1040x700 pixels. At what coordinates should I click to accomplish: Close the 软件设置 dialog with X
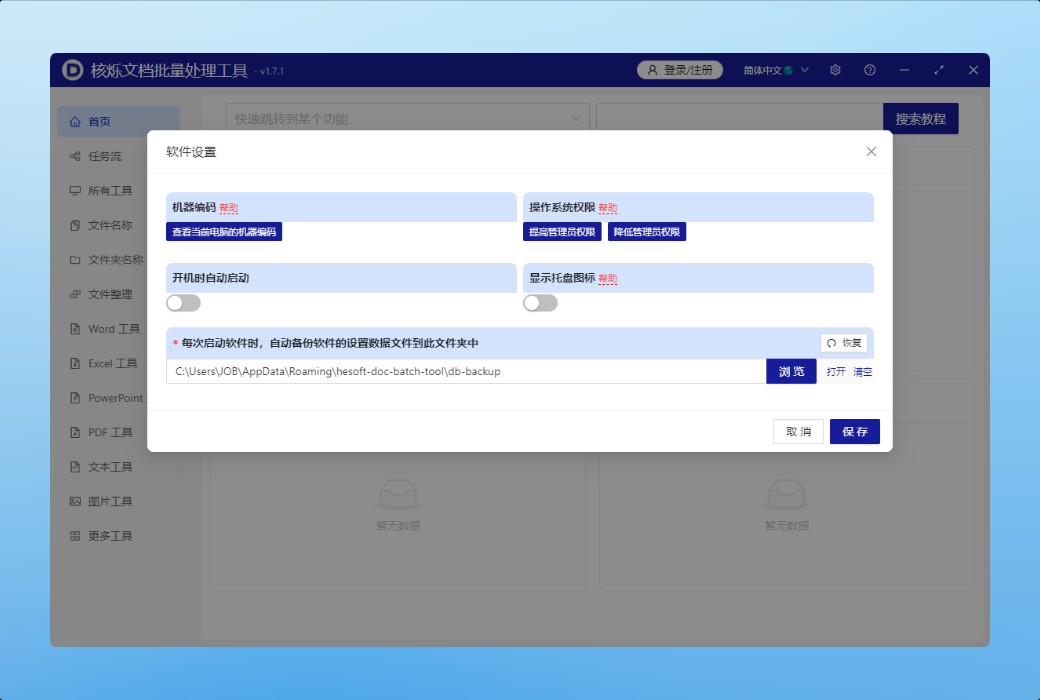[871, 152]
